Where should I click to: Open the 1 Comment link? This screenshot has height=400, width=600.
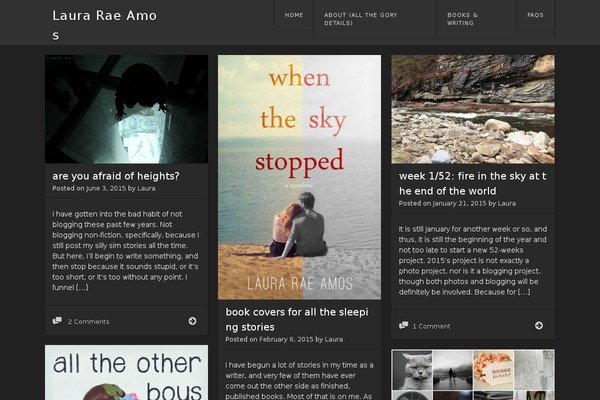point(431,326)
